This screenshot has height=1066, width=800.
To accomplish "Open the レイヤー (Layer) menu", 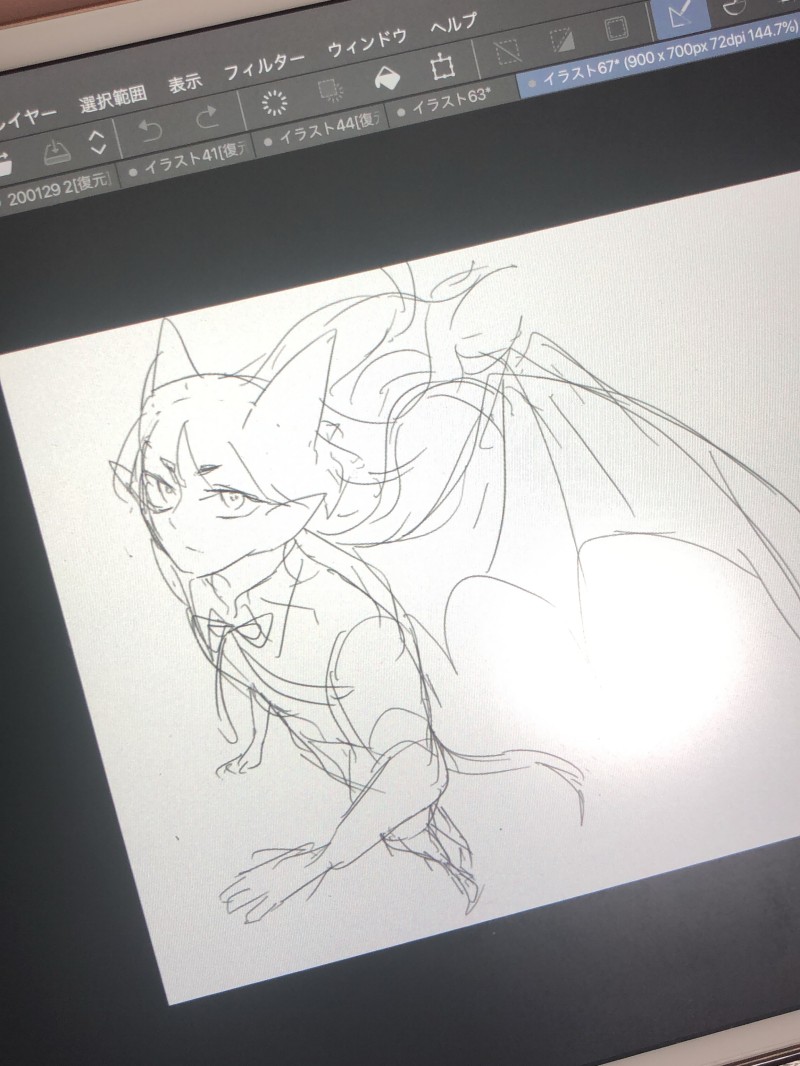I will 26,118.
